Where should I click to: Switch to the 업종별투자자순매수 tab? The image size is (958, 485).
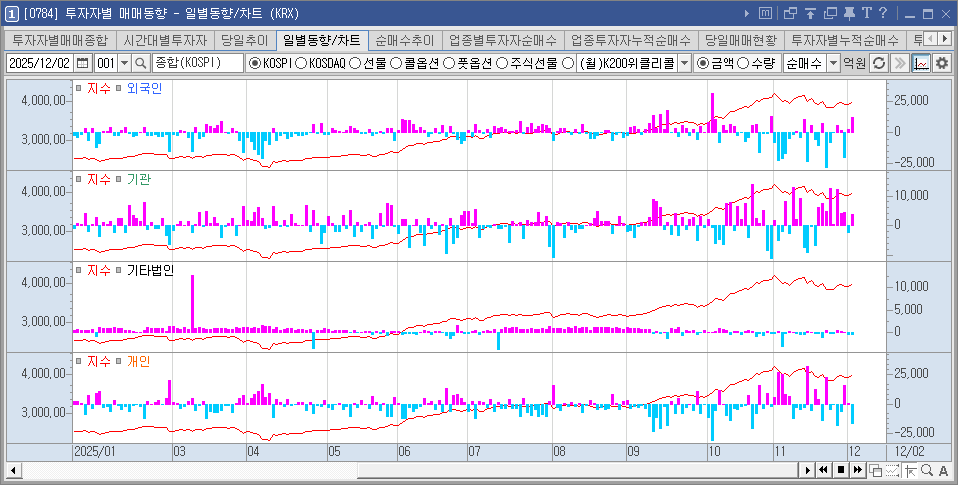[x=503, y=40]
